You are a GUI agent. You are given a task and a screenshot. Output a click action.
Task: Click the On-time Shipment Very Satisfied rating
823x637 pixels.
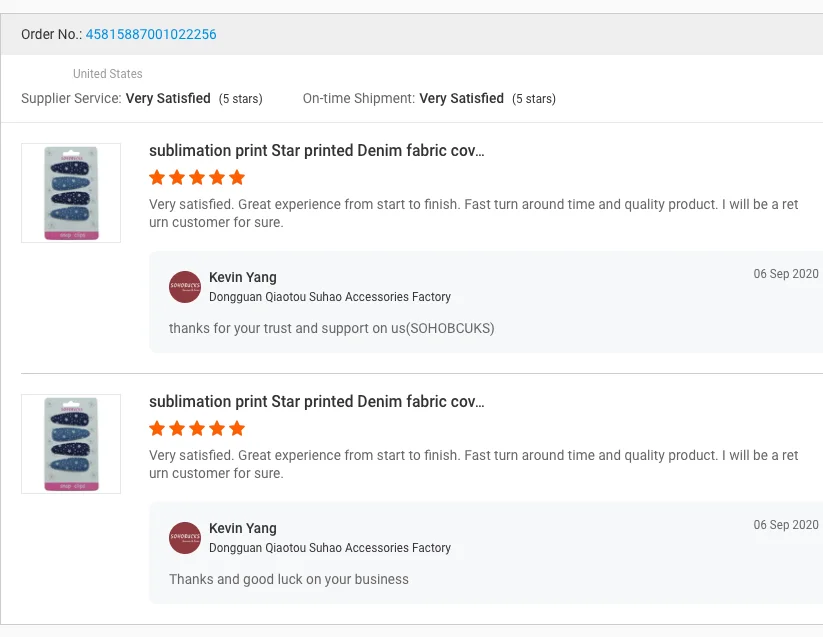pyautogui.click(x=461, y=99)
